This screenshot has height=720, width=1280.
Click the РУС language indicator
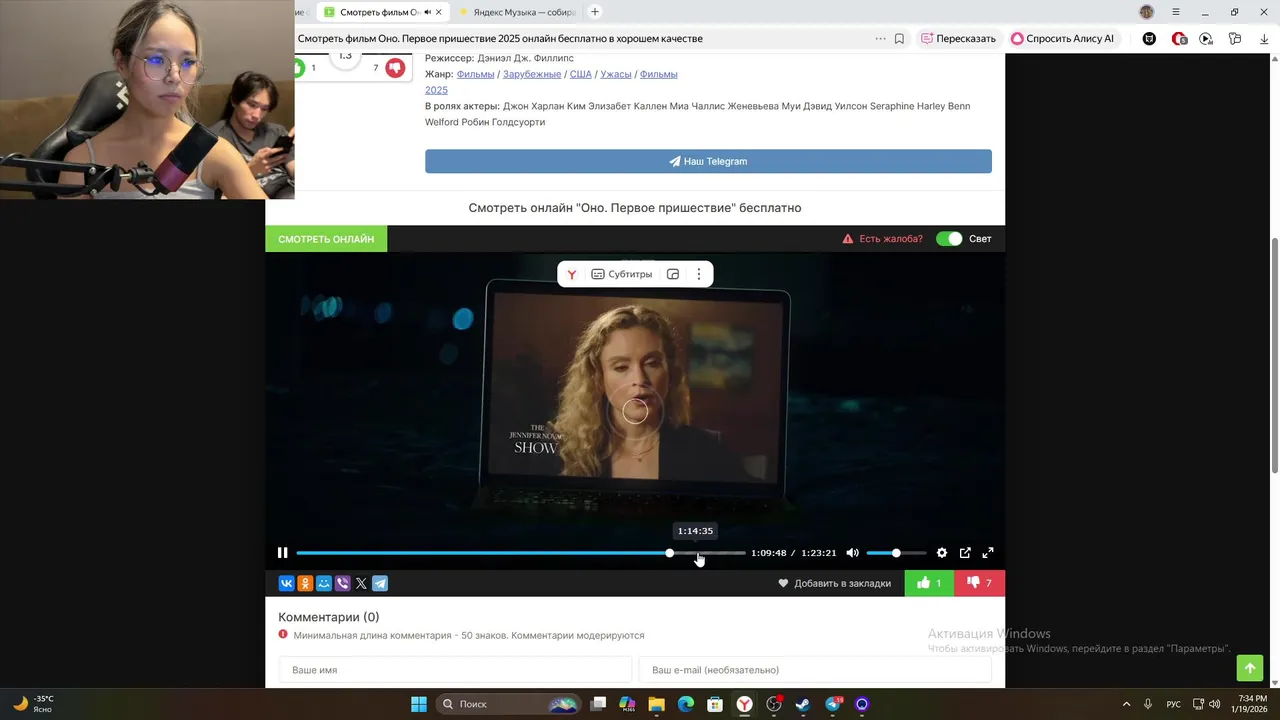[x=1174, y=704]
